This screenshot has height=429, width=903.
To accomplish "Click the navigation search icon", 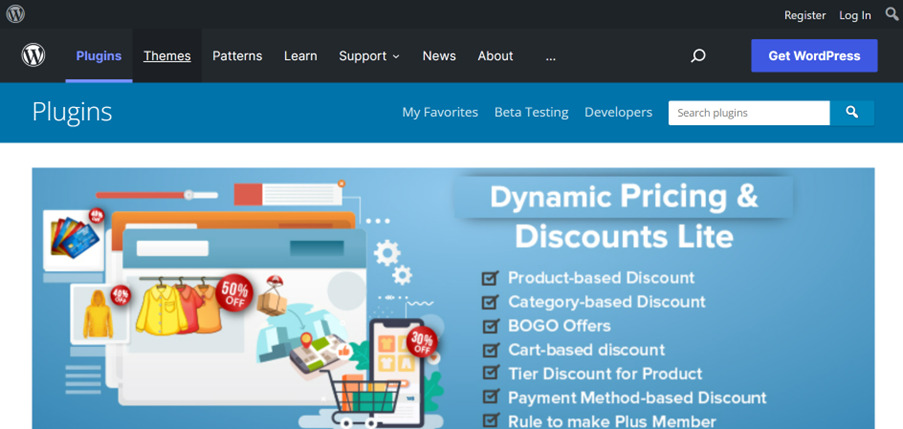I will click(x=698, y=56).
